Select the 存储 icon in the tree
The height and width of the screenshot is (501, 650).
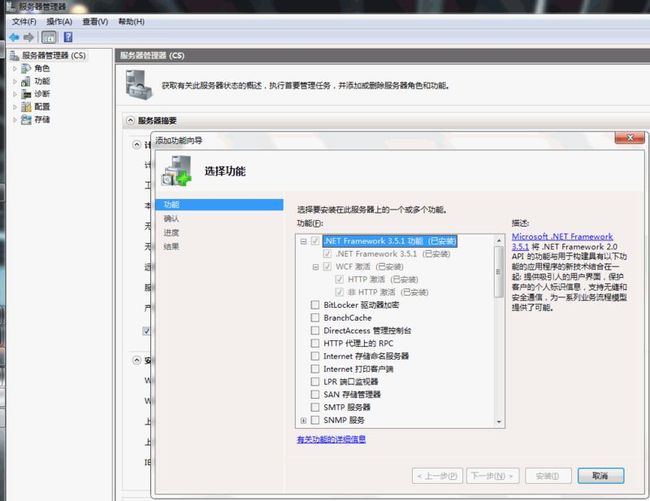[26, 120]
